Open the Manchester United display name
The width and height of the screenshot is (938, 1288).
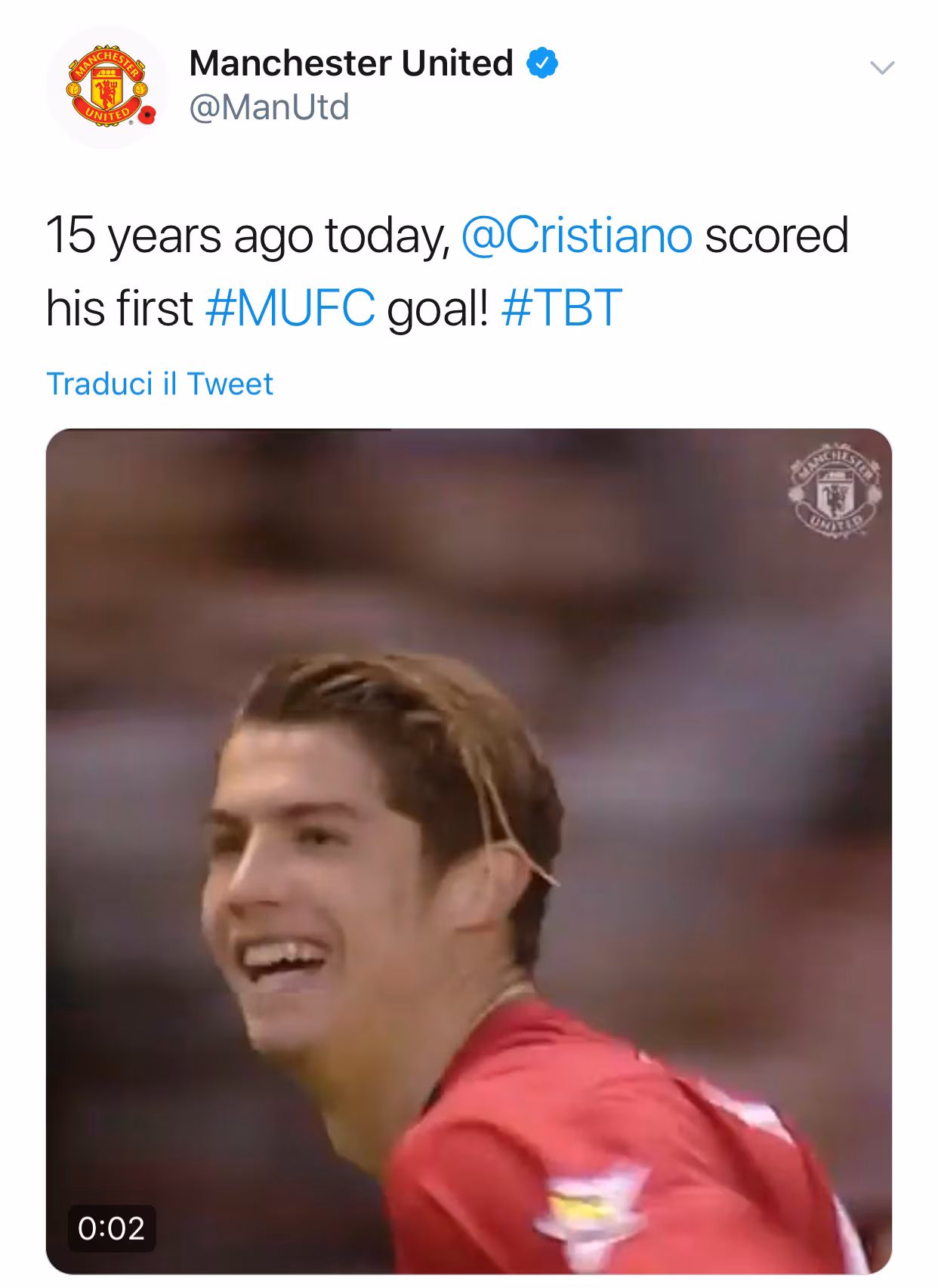[x=351, y=63]
